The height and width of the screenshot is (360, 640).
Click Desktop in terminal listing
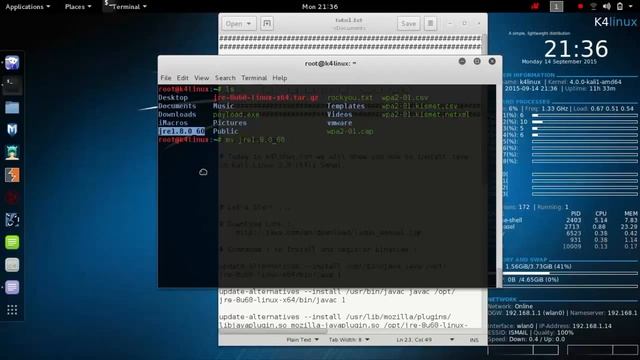click(173, 98)
